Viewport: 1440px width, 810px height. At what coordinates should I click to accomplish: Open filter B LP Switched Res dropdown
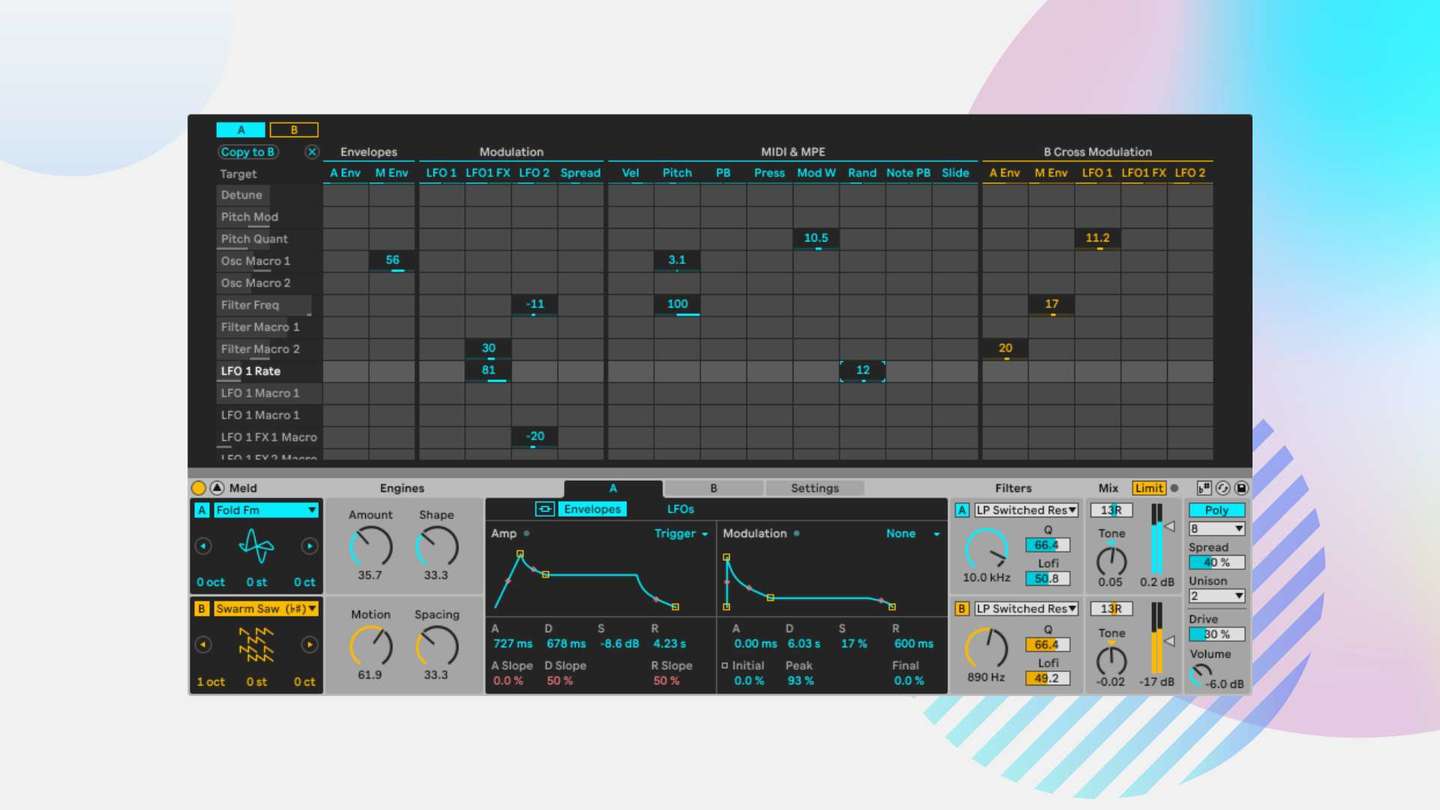click(1026, 609)
